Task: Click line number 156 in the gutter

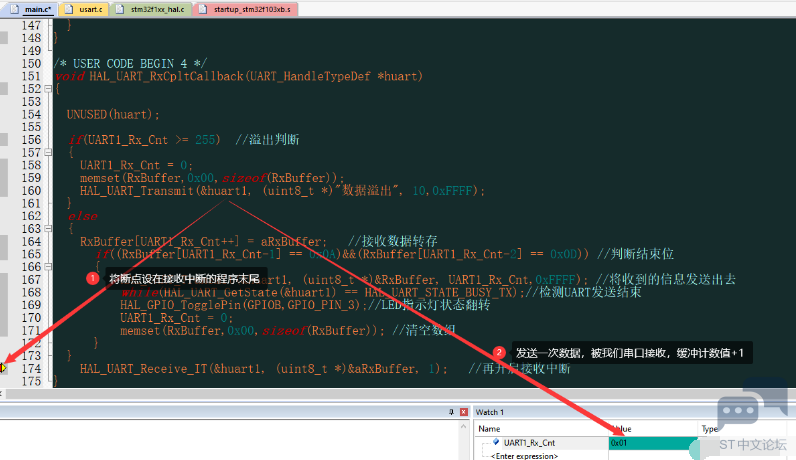Action: tap(31, 140)
